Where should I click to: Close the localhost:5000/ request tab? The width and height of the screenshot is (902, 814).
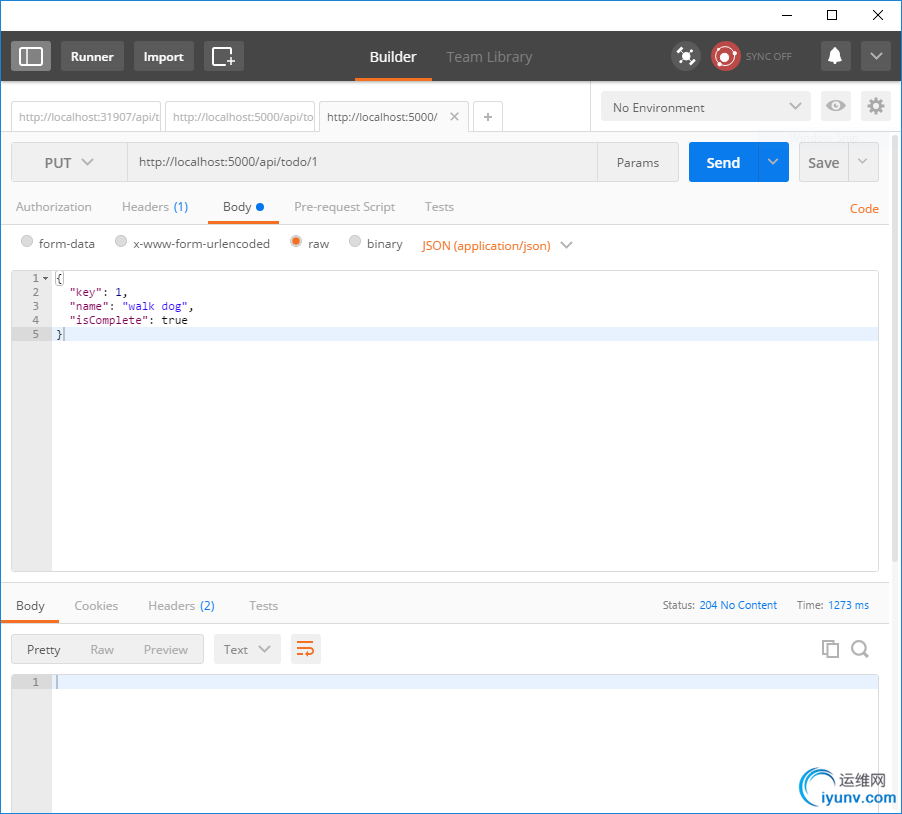coord(454,117)
